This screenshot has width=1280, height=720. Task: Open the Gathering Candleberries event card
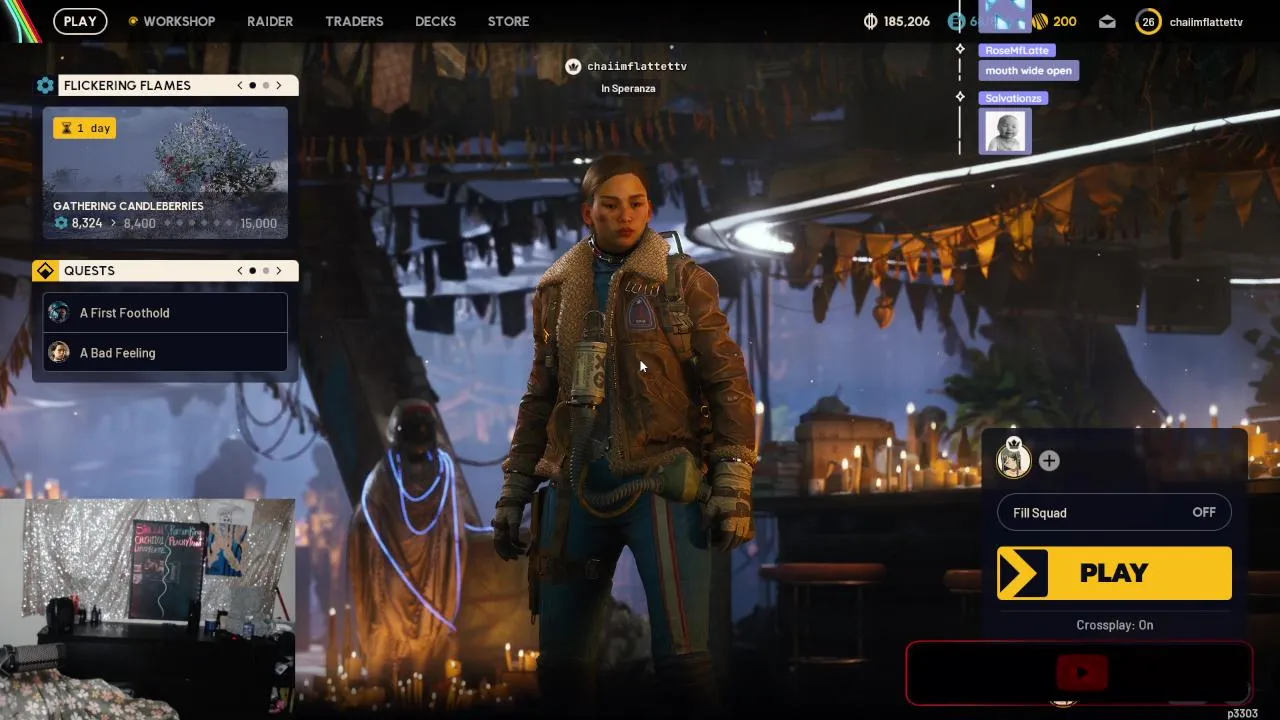tap(165, 172)
